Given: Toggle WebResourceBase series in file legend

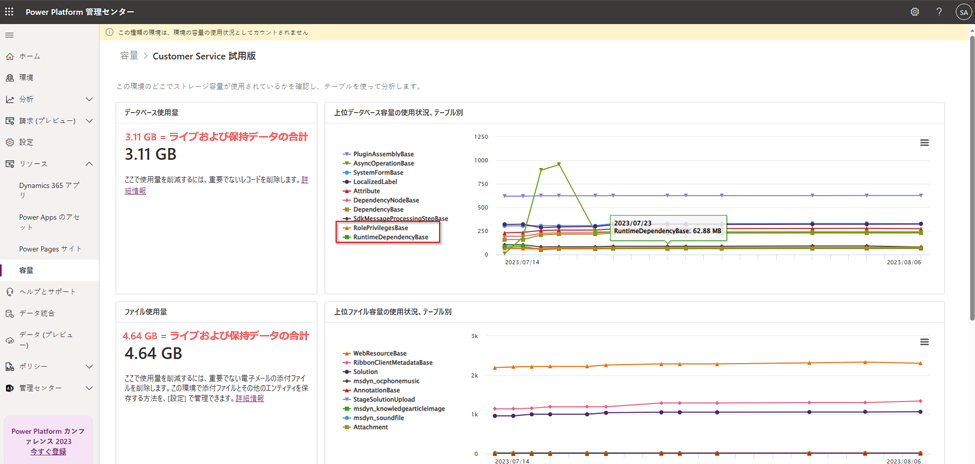Looking at the screenshot, I should (x=374, y=353).
